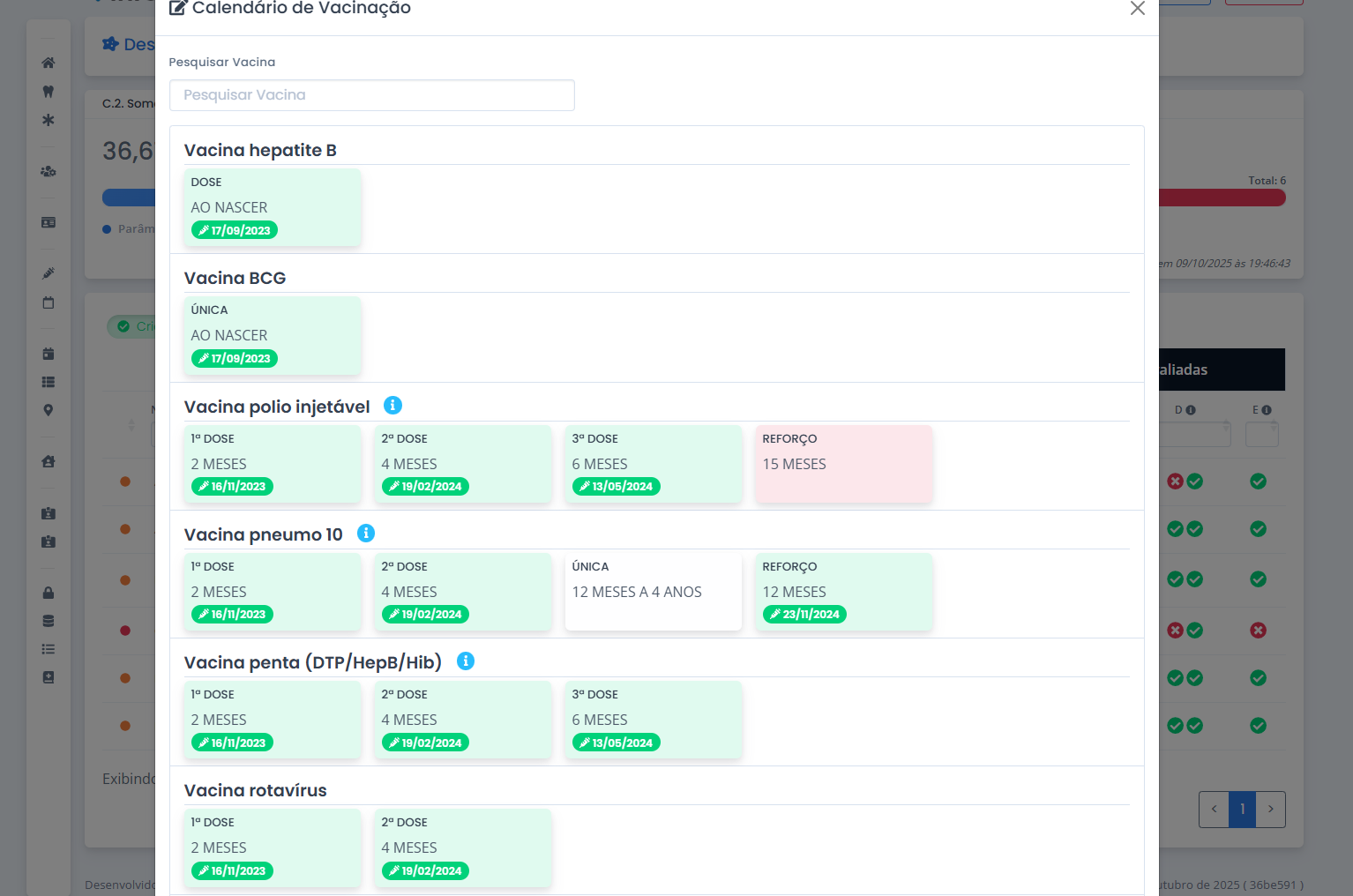1353x896 pixels.
Task: Click the polio REFORÇO 15 MESES card
Action: pyautogui.click(x=843, y=464)
